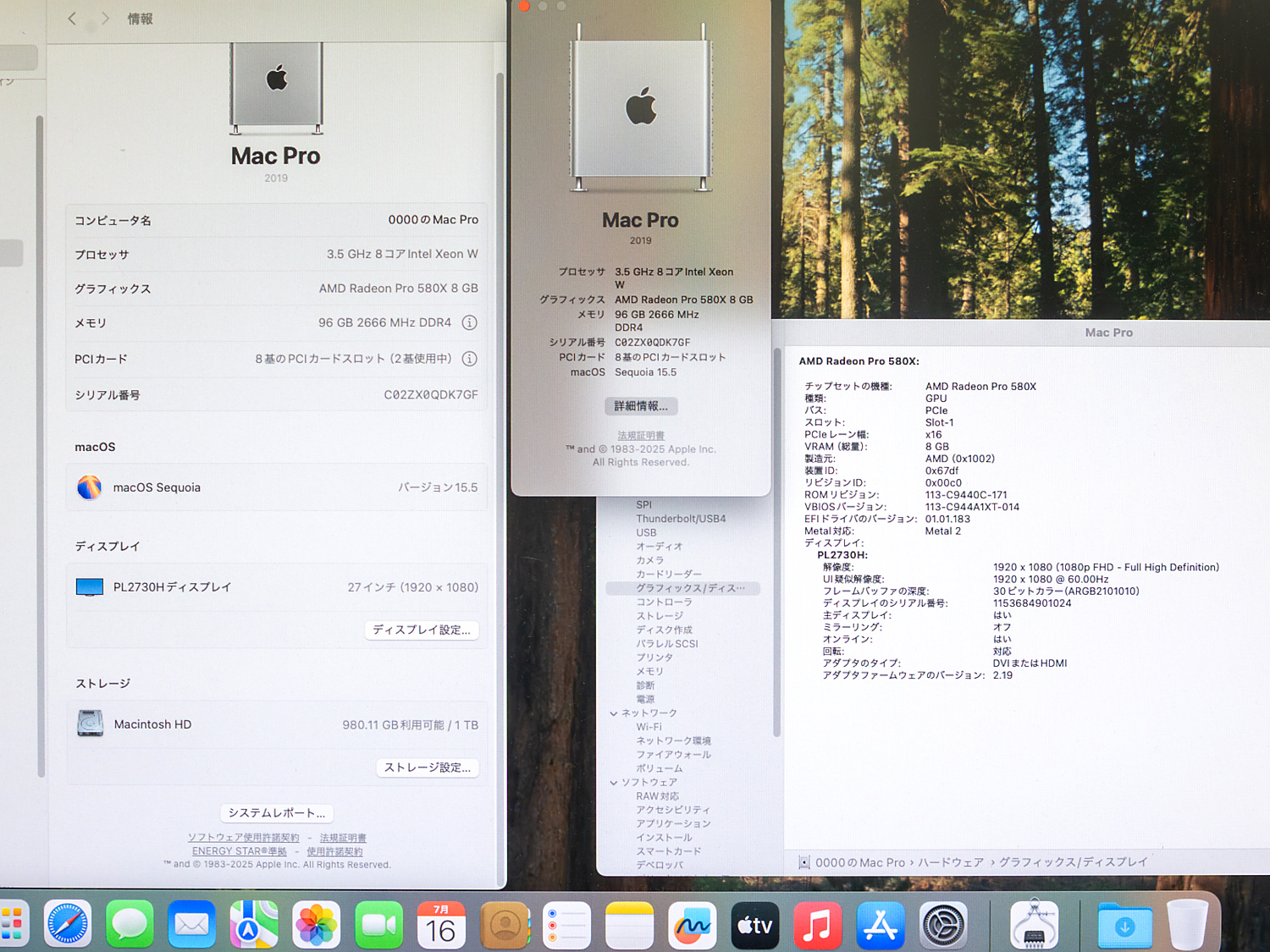Screen dimensions: 1270x952
Task: Collapse the ネットワーク tree section
Action: (x=614, y=713)
